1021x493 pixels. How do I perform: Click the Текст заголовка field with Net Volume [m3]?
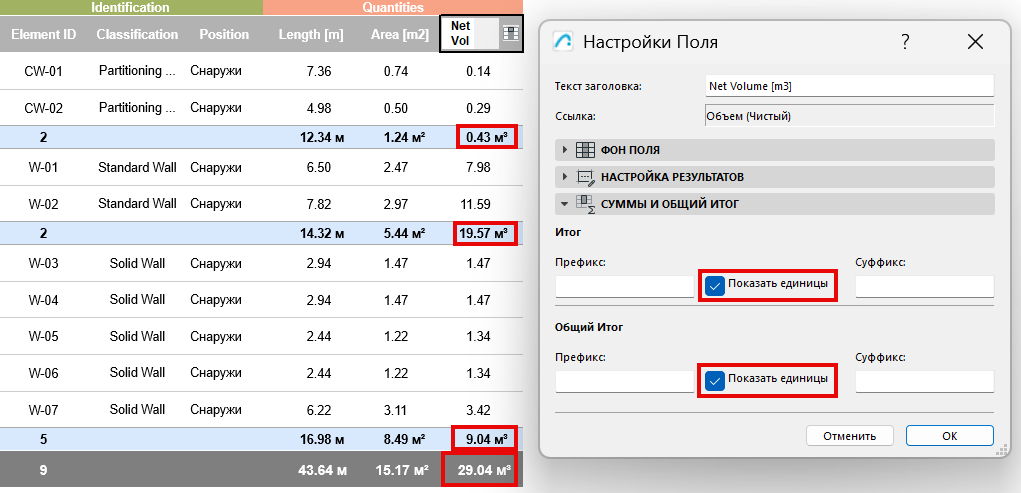(850, 86)
